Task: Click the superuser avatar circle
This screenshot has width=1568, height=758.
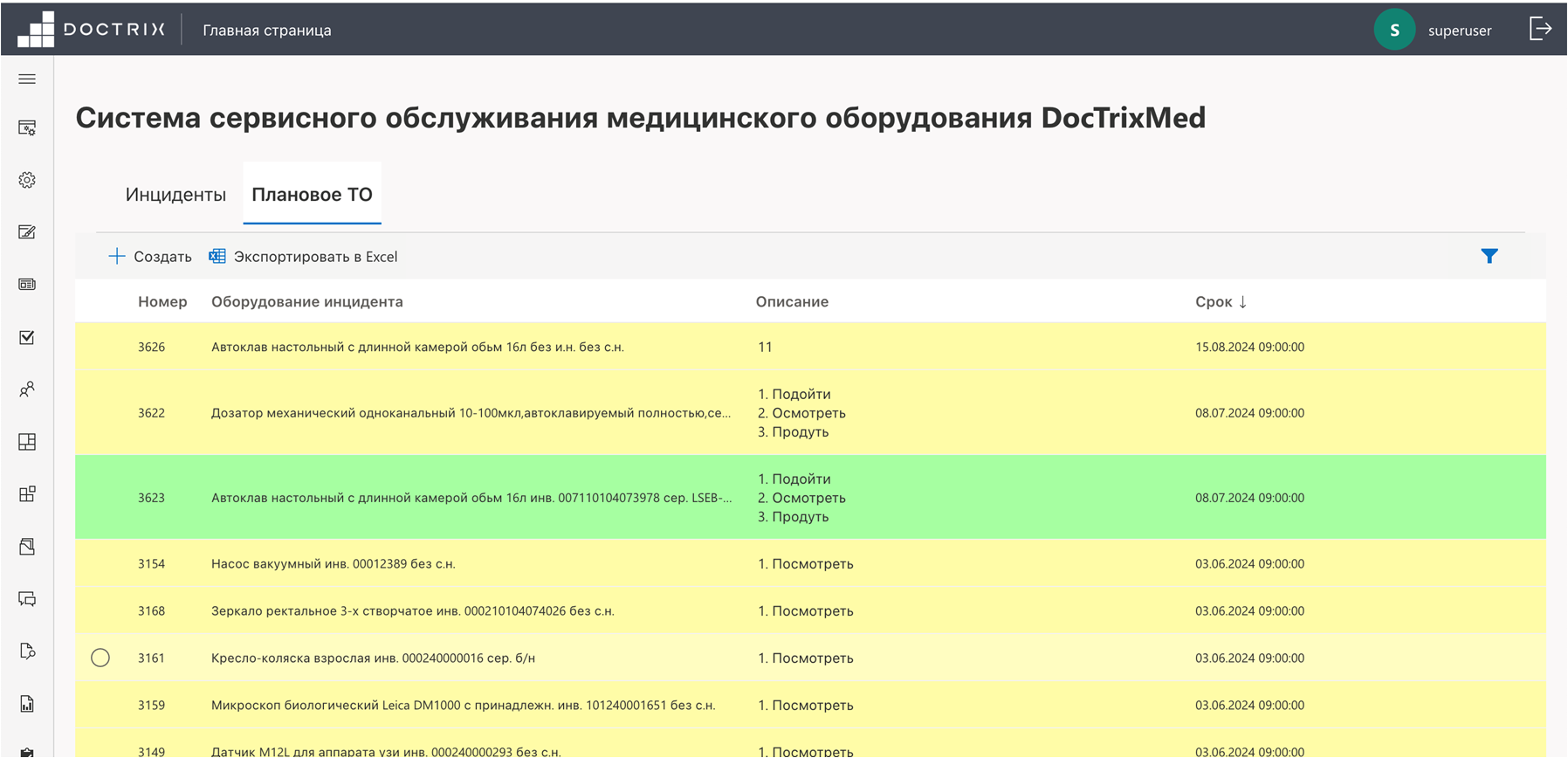Action: (1394, 30)
